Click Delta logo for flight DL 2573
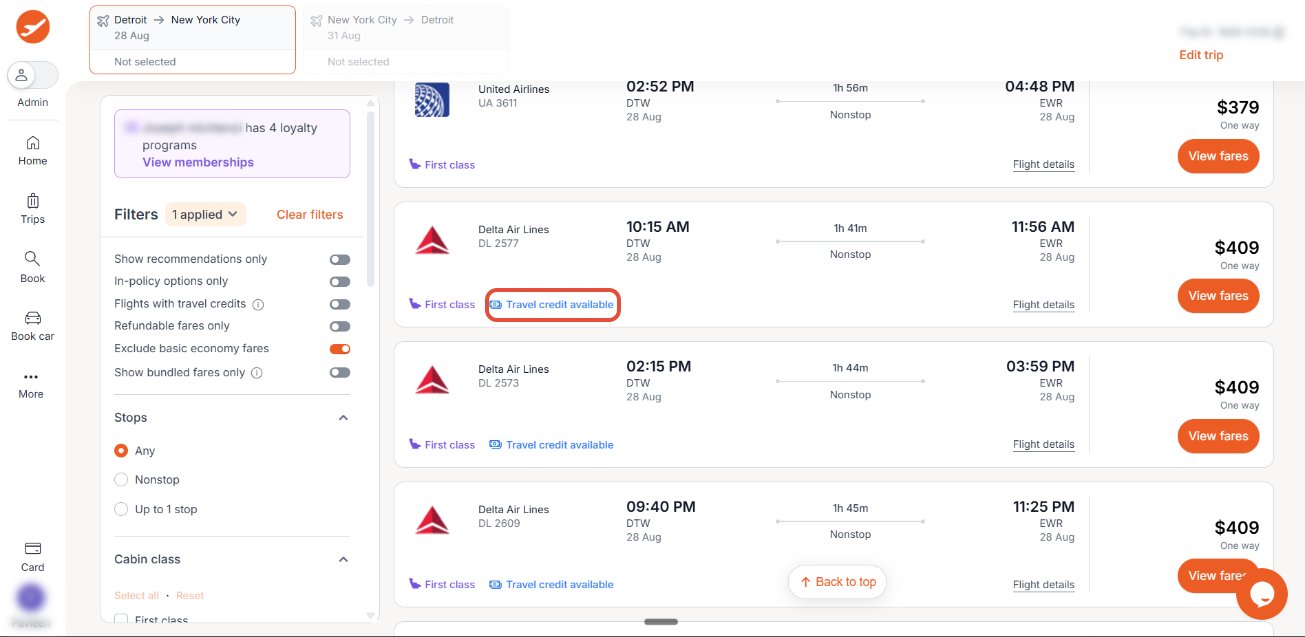This screenshot has width=1305, height=637. (x=432, y=380)
